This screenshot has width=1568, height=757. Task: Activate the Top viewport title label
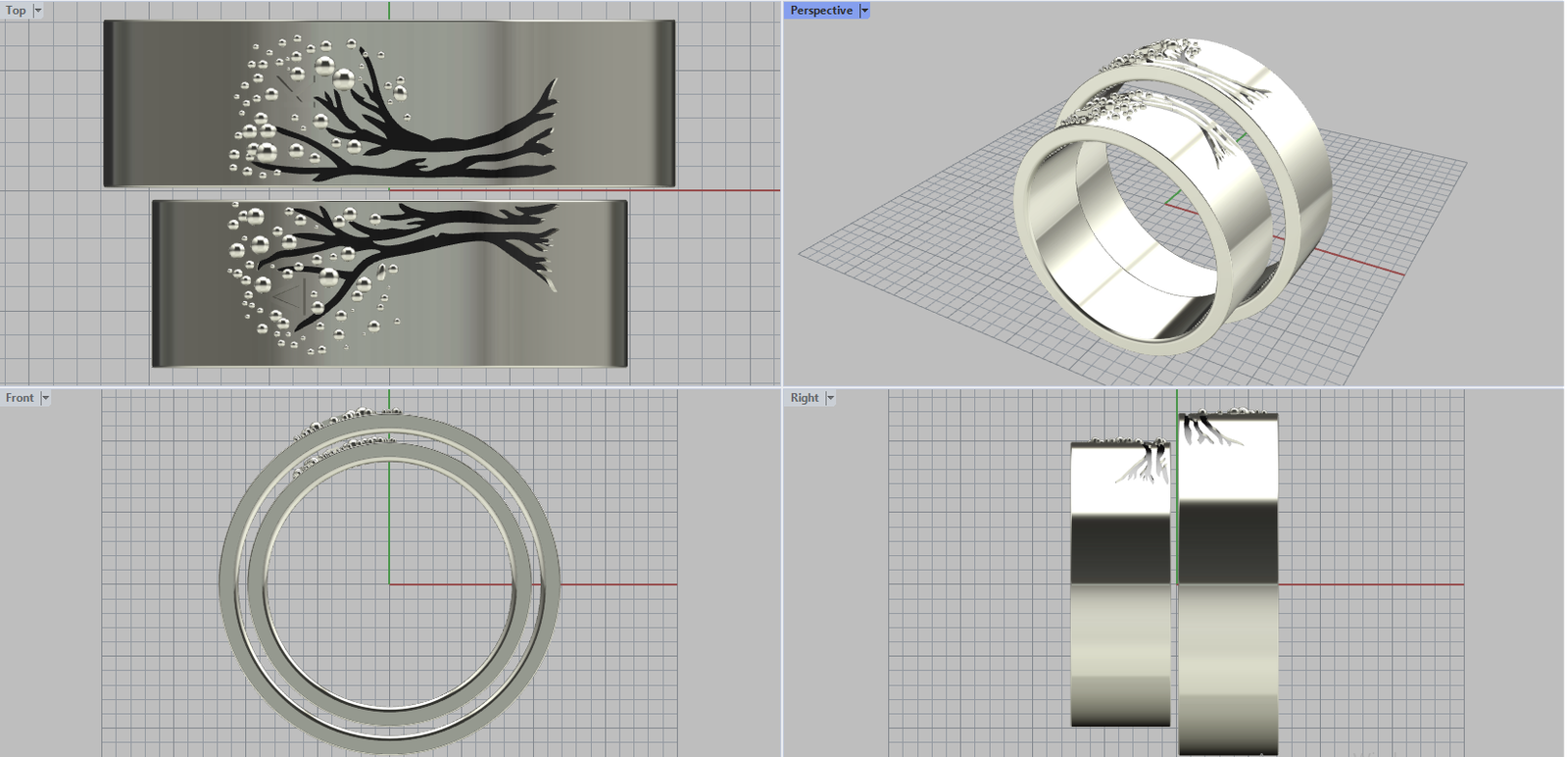(x=16, y=11)
